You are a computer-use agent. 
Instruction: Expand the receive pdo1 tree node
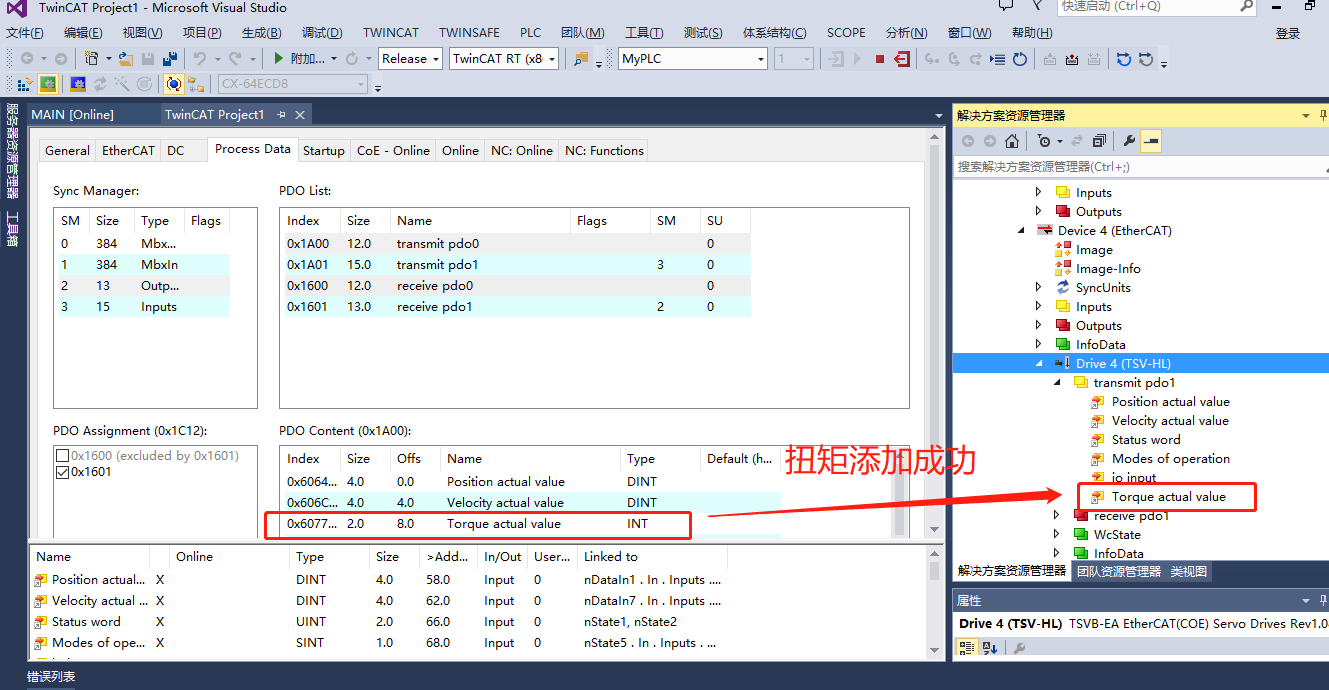[x=1057, y=515]
